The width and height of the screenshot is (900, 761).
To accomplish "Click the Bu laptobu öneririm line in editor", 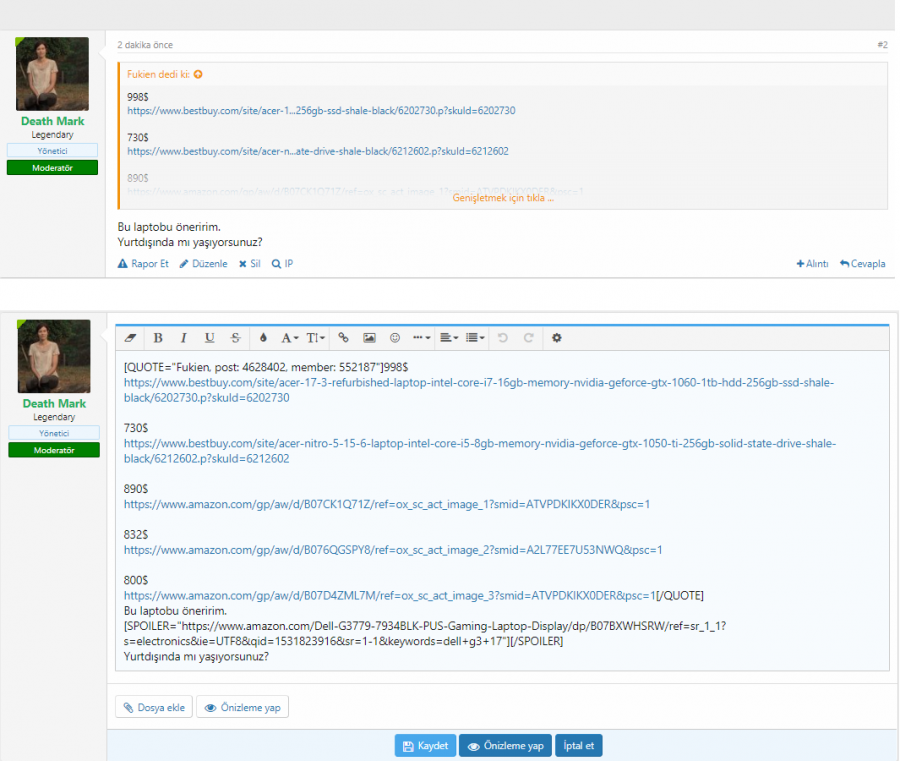I will pos(175,611).
